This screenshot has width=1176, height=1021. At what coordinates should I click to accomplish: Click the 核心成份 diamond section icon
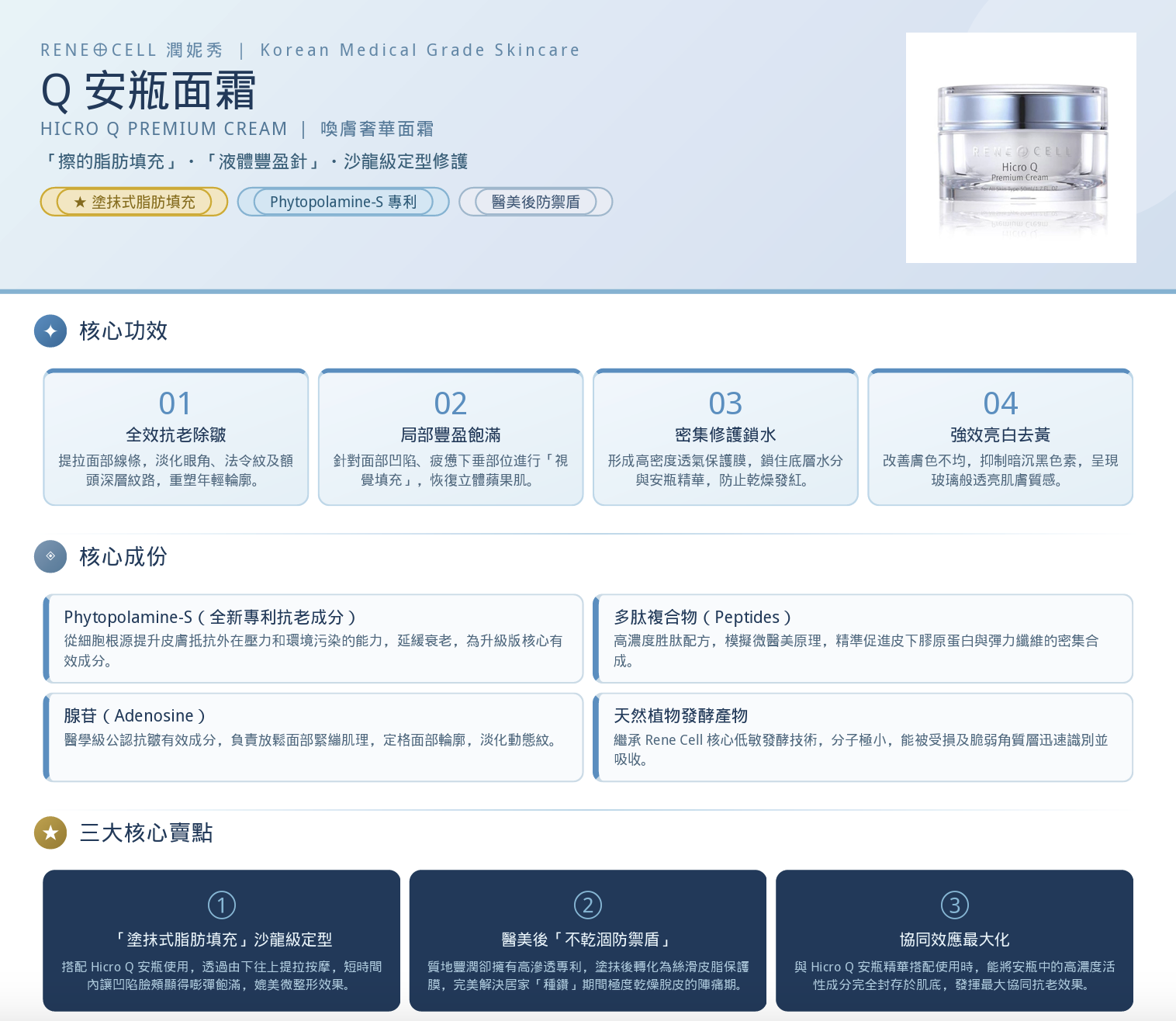(x=50, y=556)
